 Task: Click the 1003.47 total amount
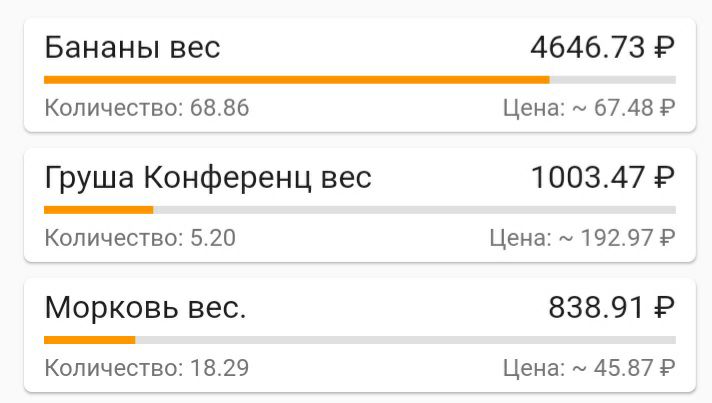coord(588,178)
